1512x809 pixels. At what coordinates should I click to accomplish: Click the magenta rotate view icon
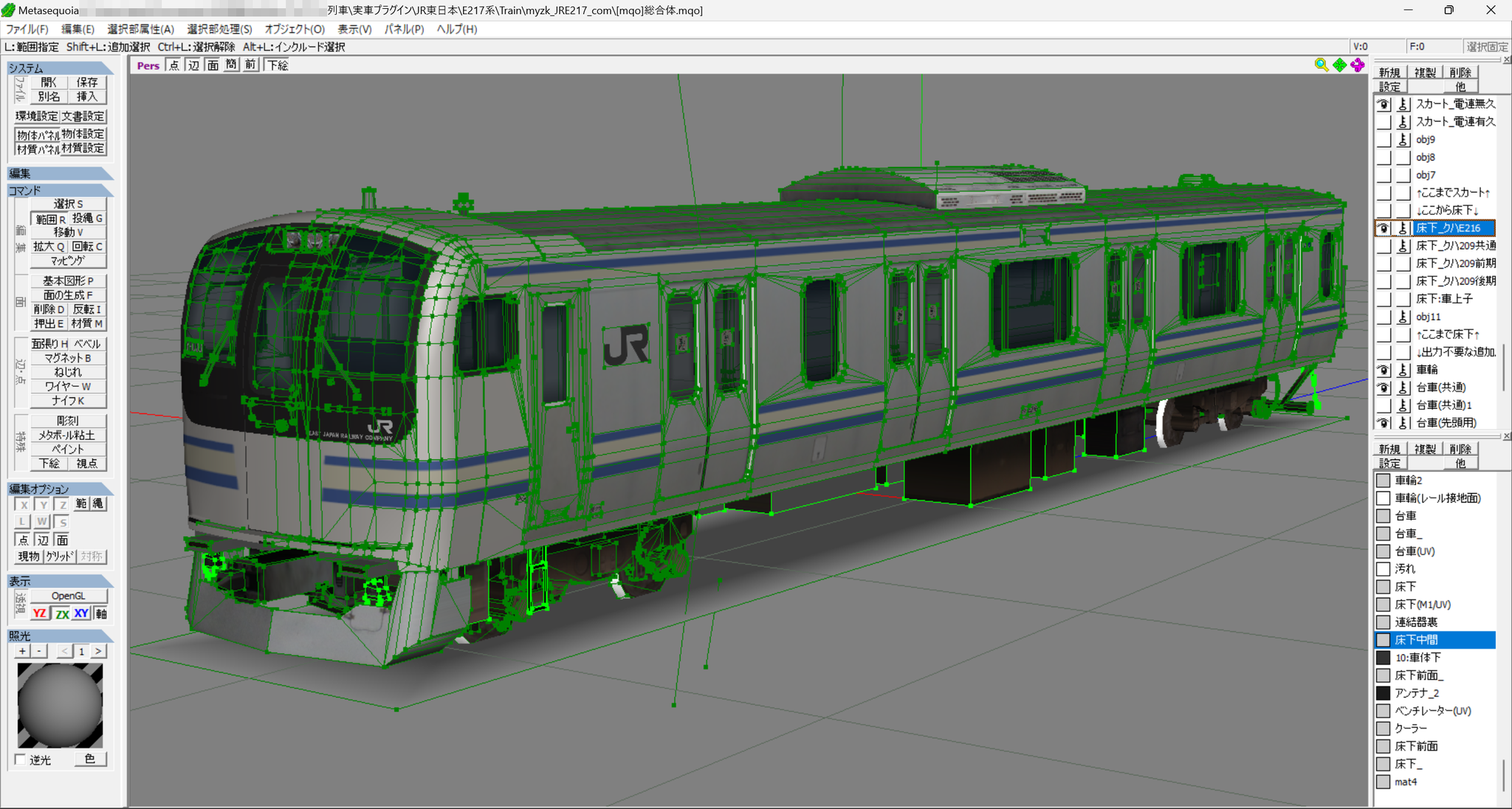[x=1358, y=65]
